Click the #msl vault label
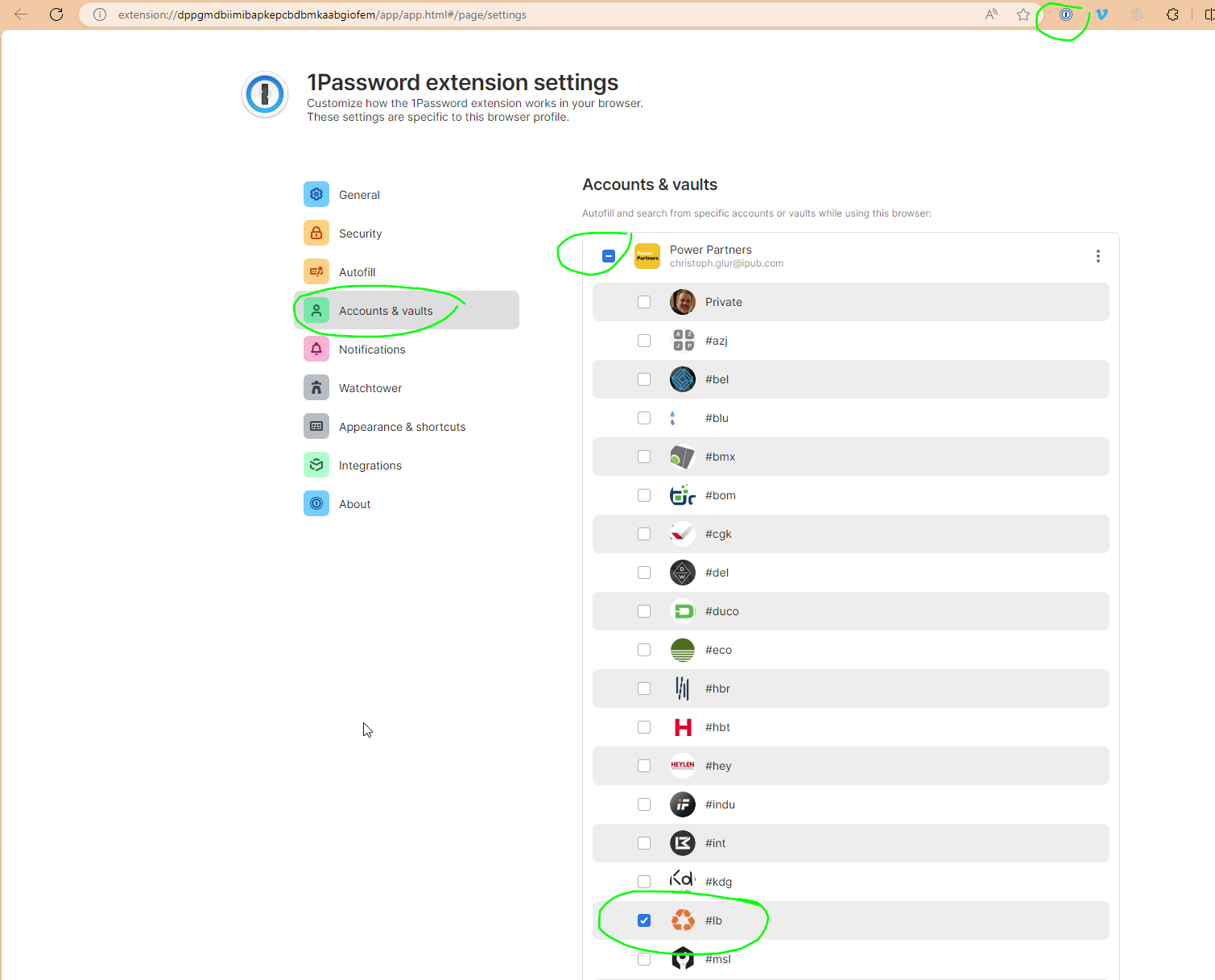This screenshot has height=980, width=1215. tap(718, 959)
